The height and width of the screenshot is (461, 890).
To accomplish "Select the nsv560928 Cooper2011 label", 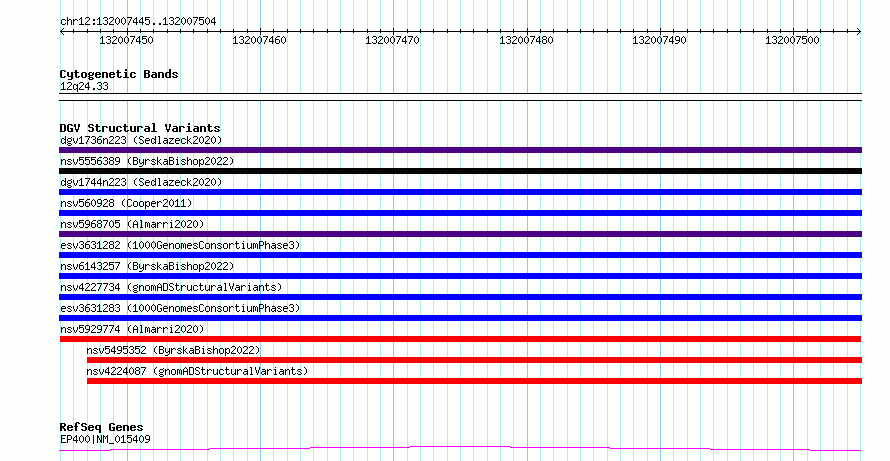I will [x=126, y=203].
